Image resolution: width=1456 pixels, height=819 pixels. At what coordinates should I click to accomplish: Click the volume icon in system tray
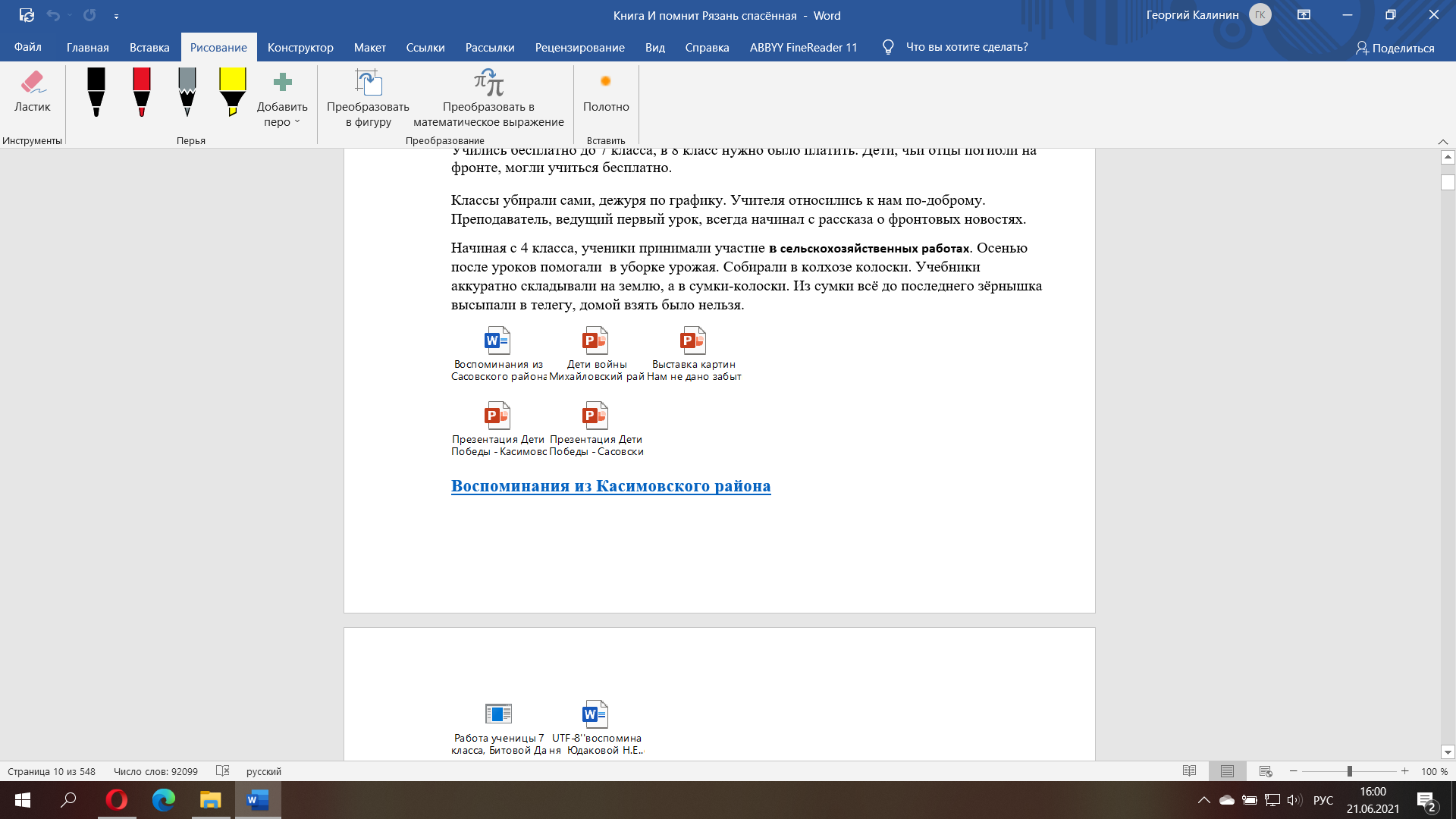1294,800
